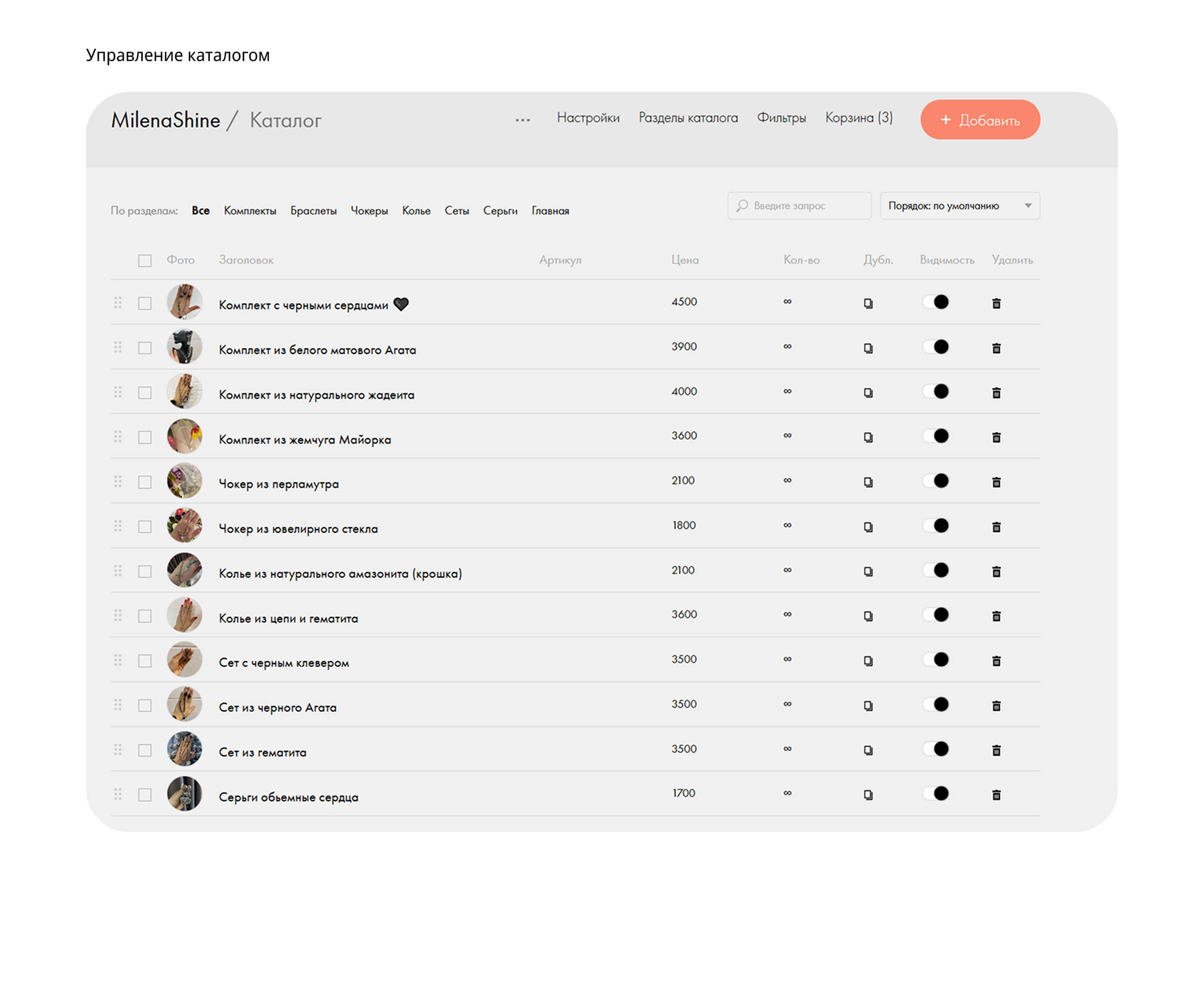Duplicate the Чокер из перламутра product
The image size is (1204, 1004).
click(868, 482)
